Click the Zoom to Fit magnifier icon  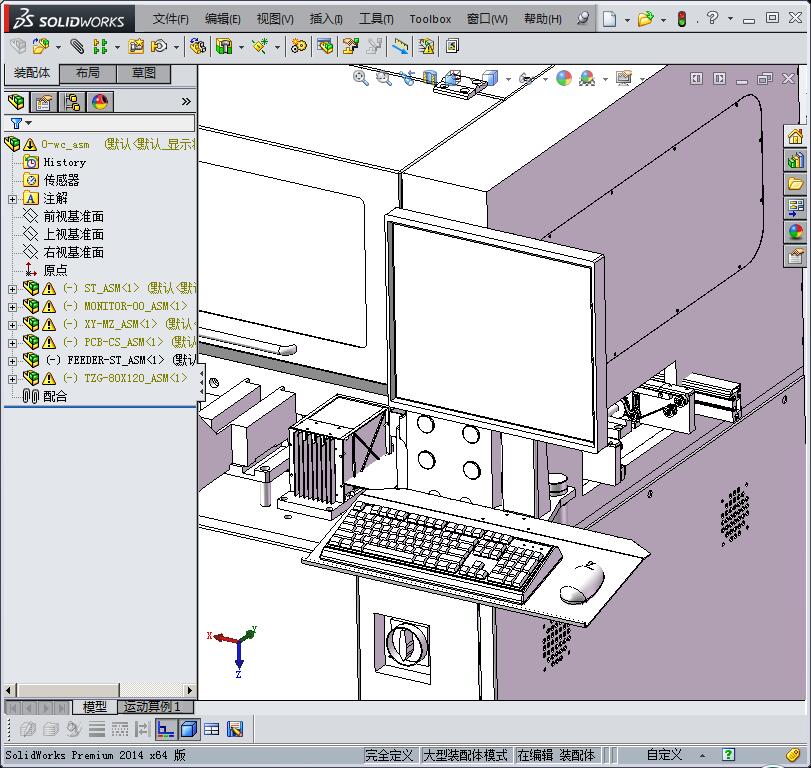(x=361, y=78)
